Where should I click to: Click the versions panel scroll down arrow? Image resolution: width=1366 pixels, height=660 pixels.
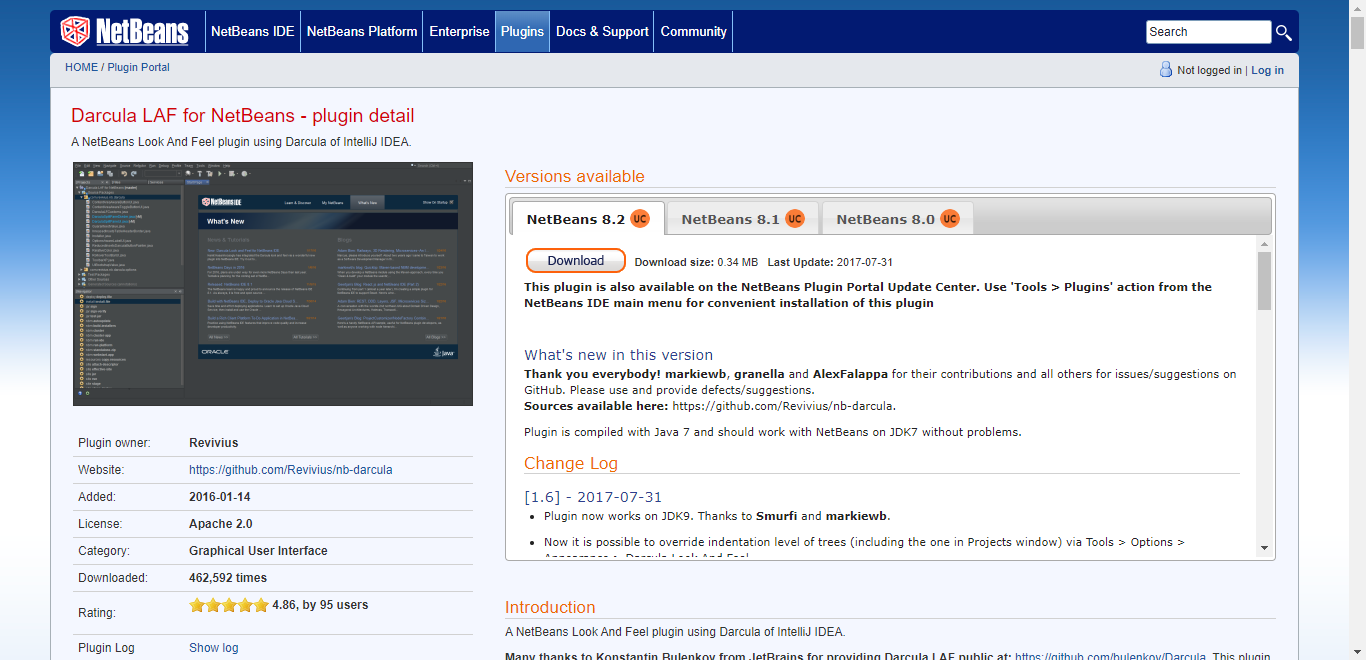point(1264,548)
